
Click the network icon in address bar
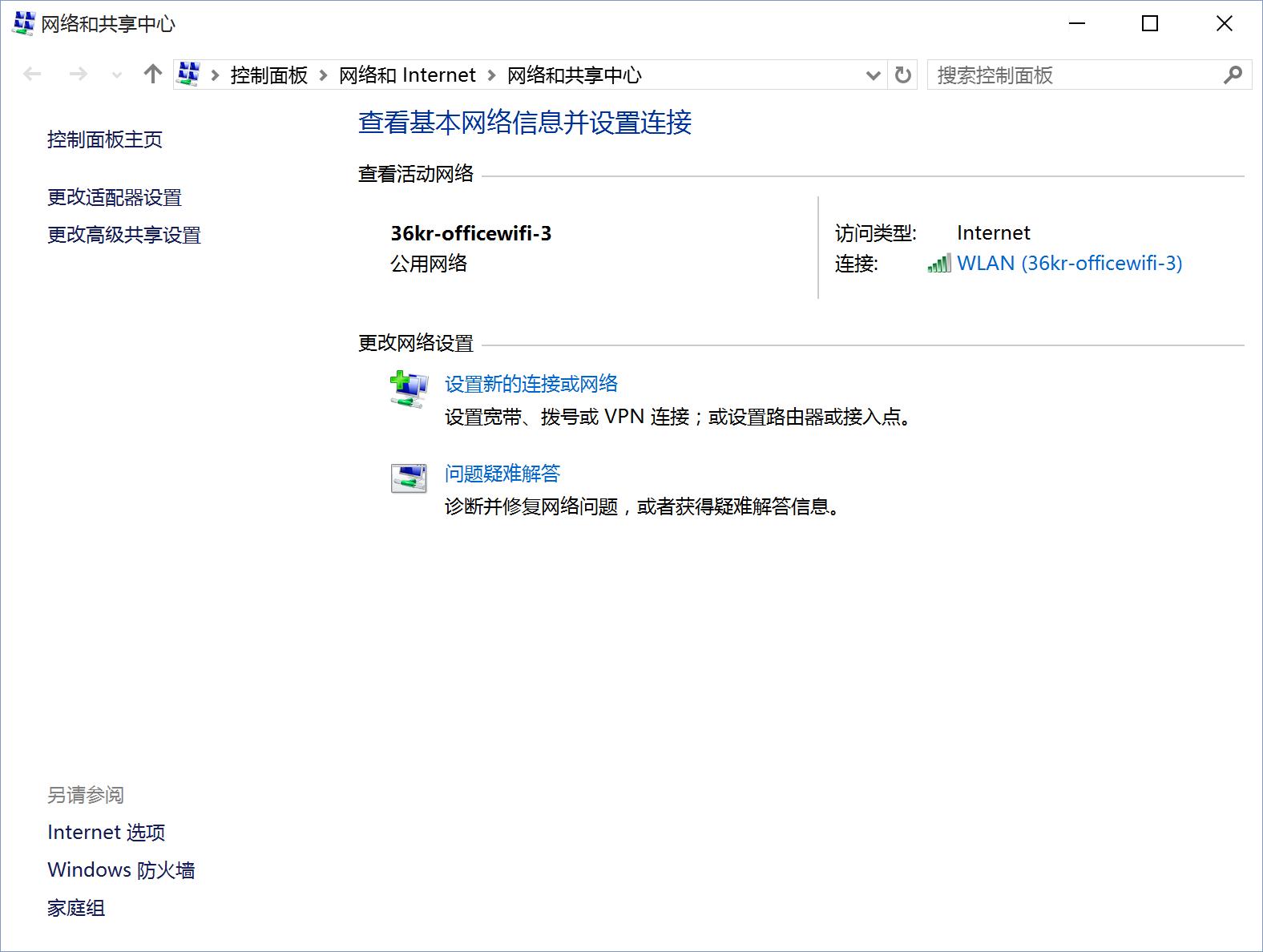[x=188, y=74]
